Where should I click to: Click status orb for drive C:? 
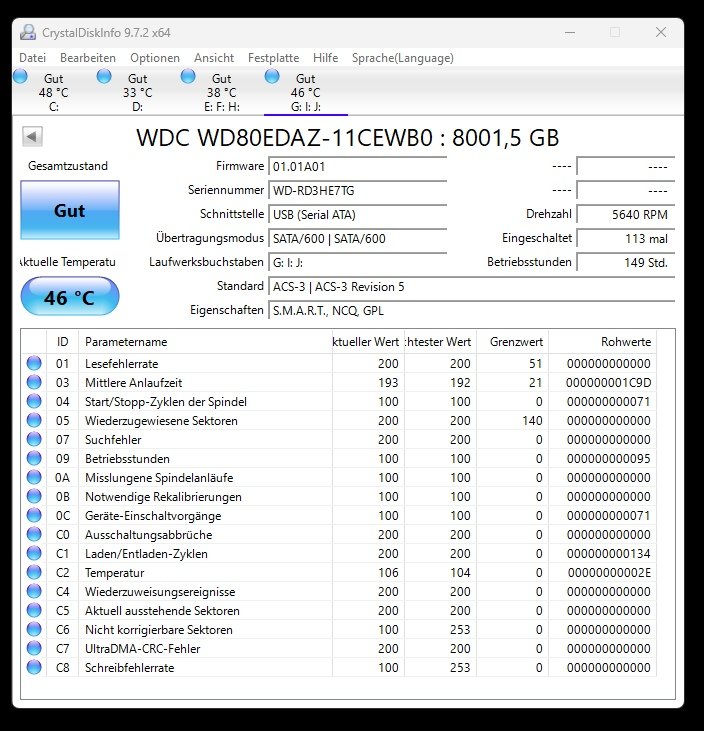tap(20, 76)
